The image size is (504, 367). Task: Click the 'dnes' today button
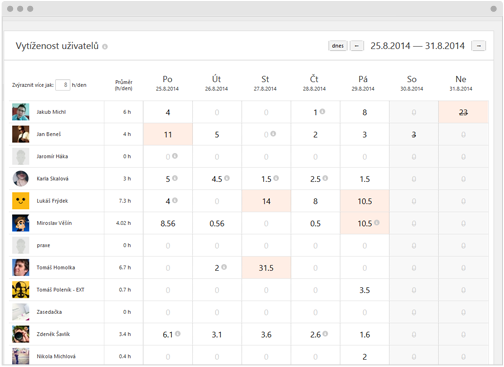coord(338,46)
